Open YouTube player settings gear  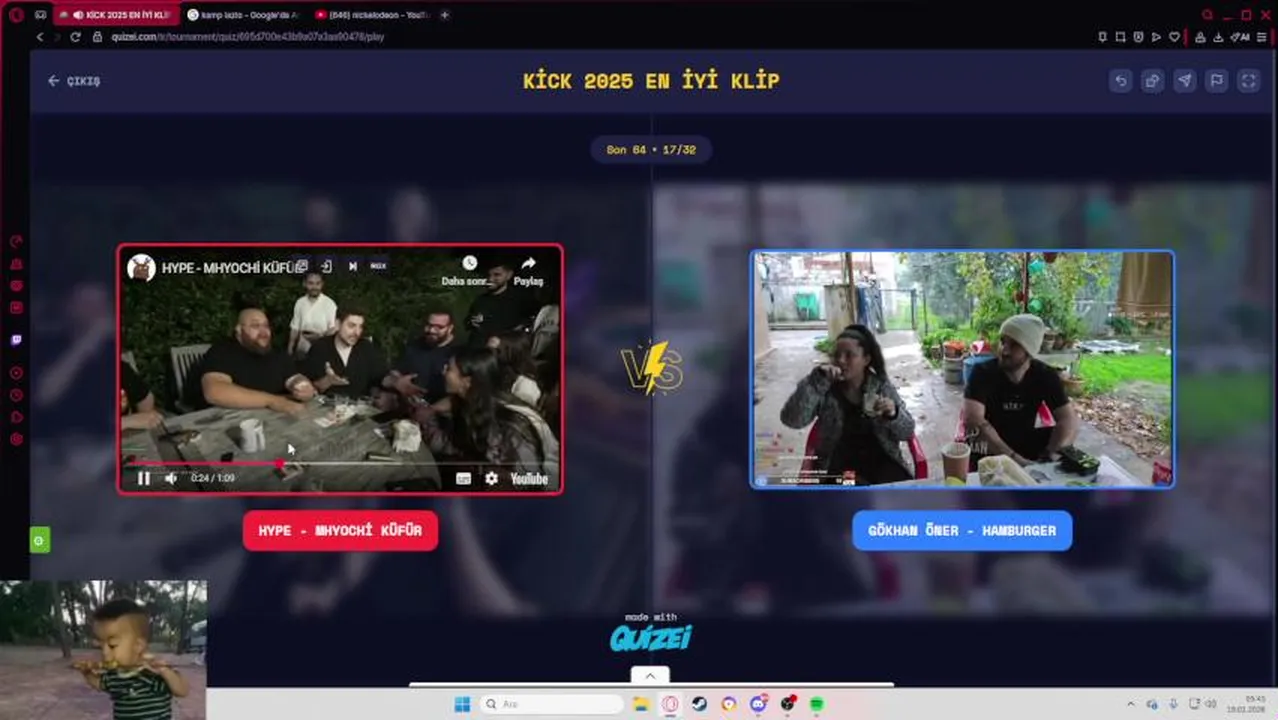491,479
